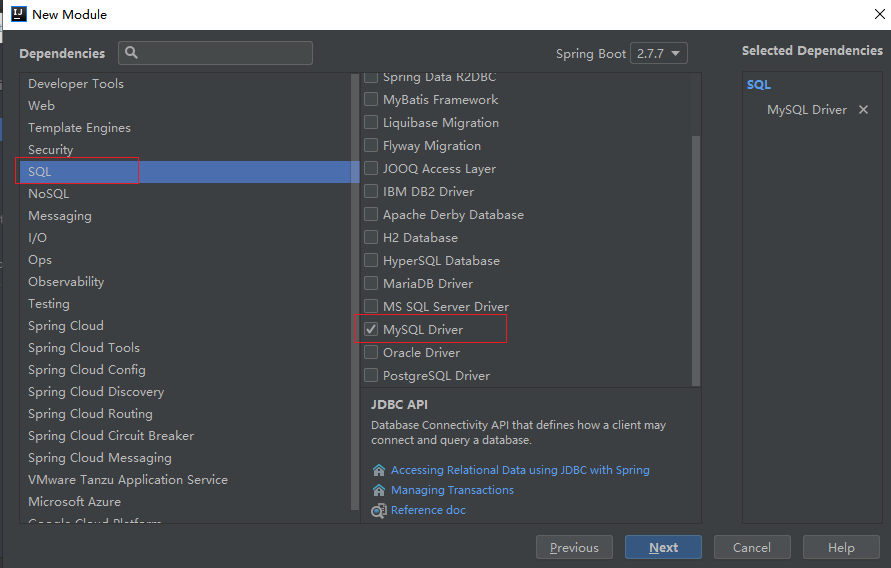Select the Web category in list
The width and height of the screenshot is (891, 568).
tap(41, 106)
